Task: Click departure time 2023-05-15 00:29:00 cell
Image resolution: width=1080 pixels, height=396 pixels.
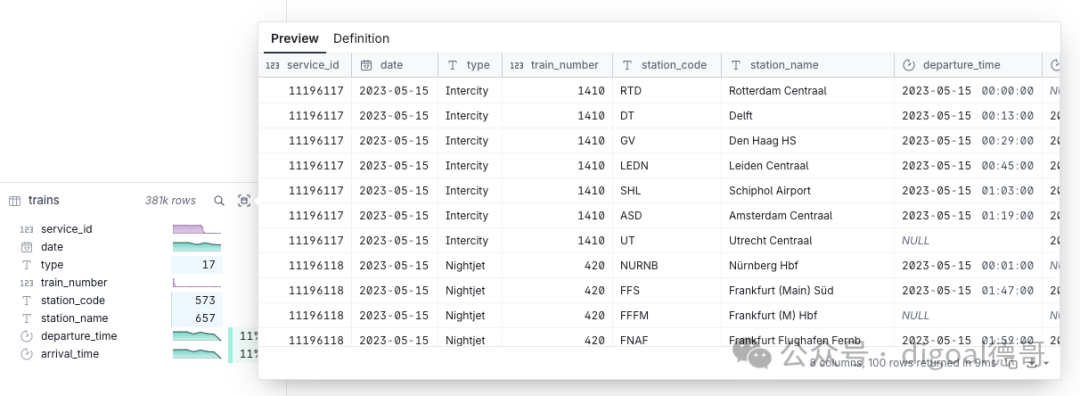Action: click(x=968, y=140)
